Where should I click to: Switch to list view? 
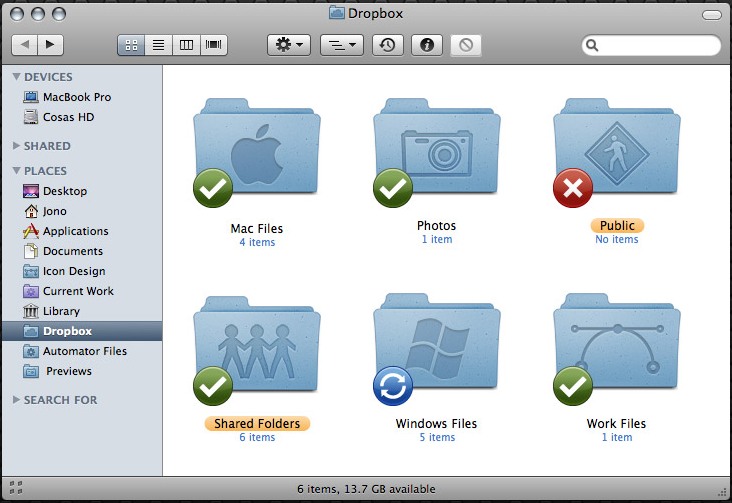click(x=159, y=45)
